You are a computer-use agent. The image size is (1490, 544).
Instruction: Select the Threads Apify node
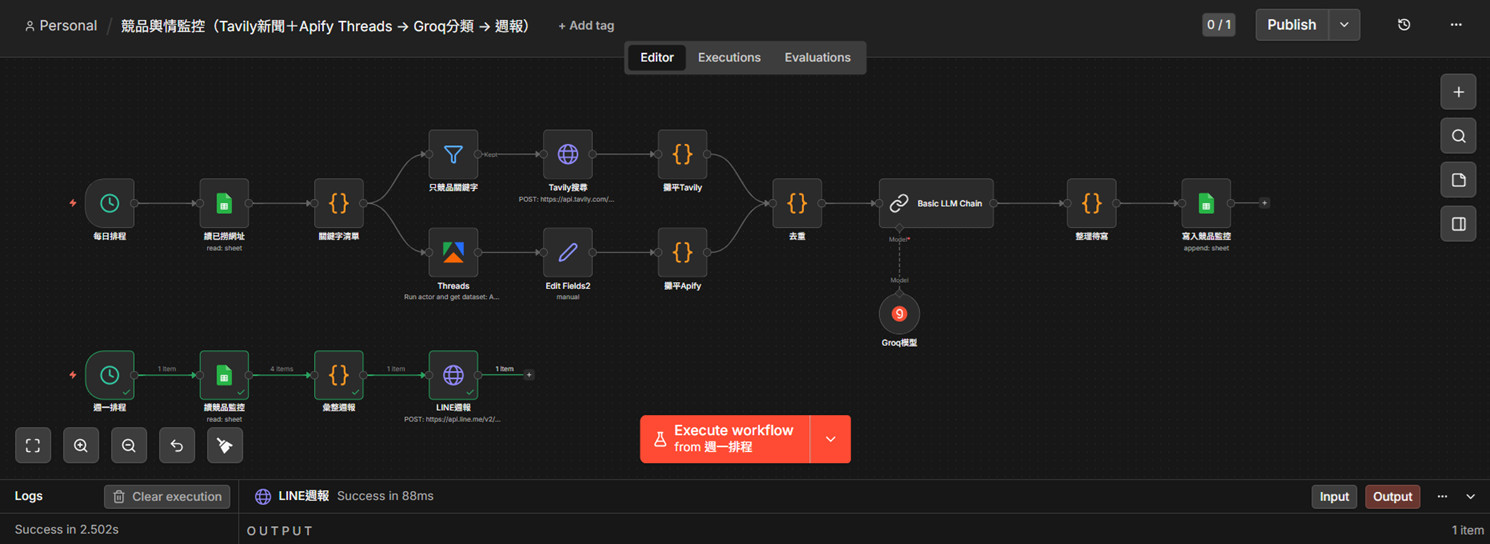[453, 252]
